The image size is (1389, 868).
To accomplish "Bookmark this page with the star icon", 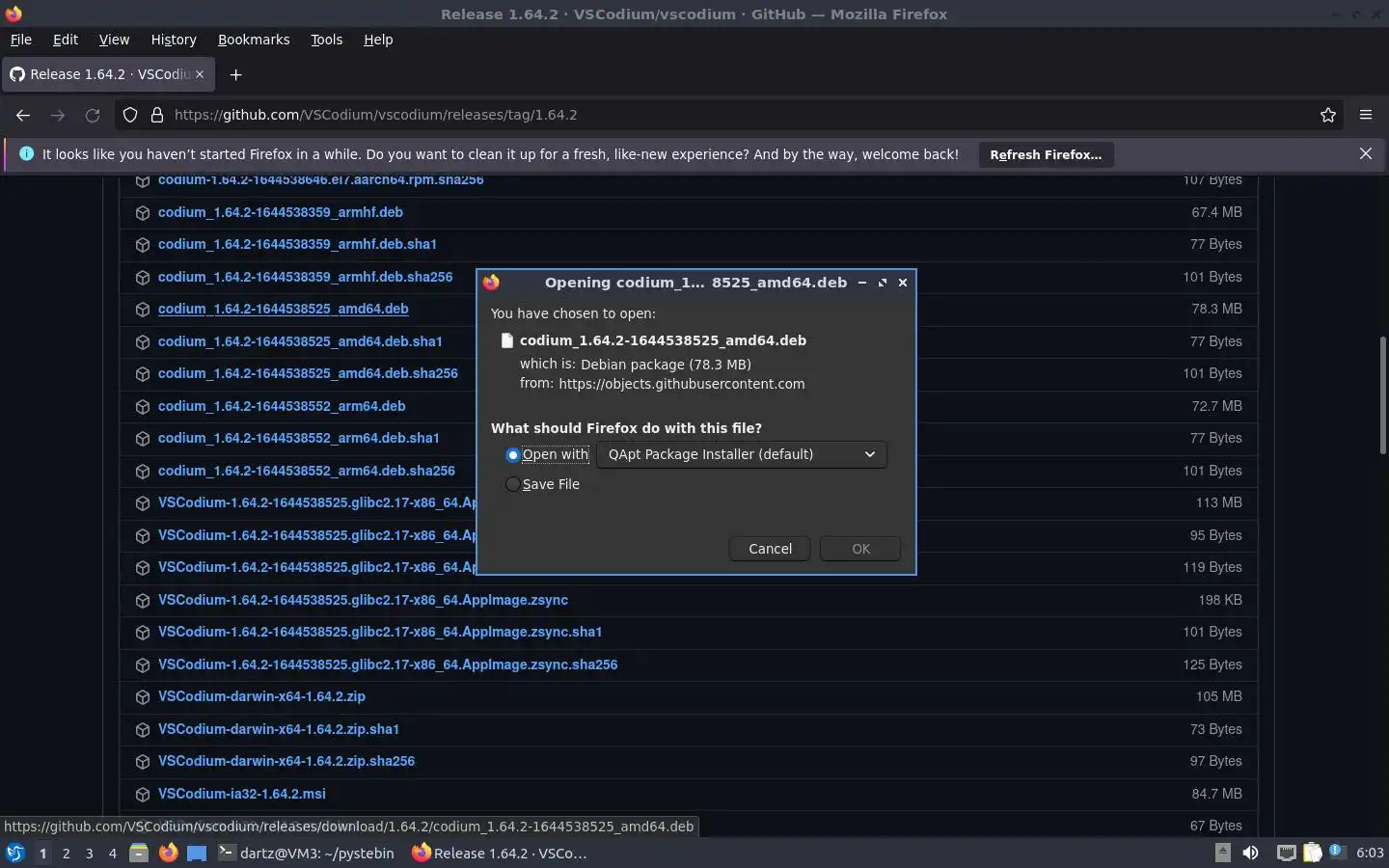I will coord(1328,115).
